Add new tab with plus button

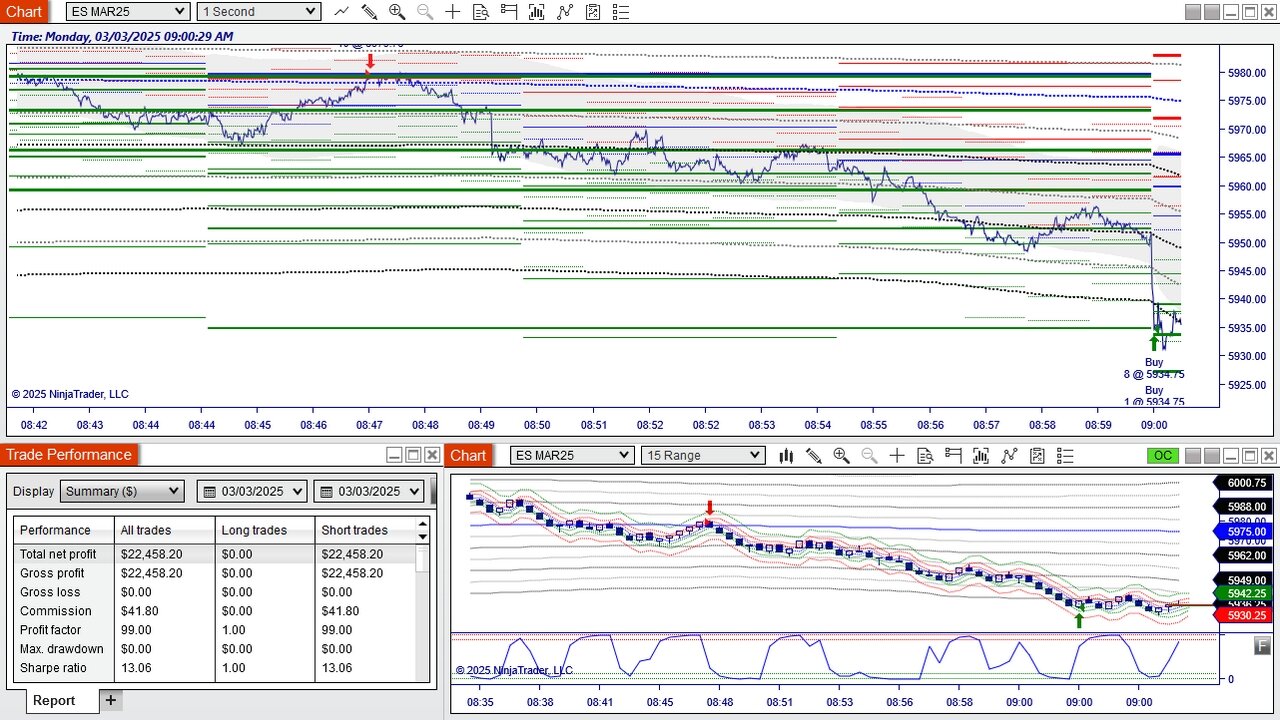pyautogui.click(x=110, y=700)
